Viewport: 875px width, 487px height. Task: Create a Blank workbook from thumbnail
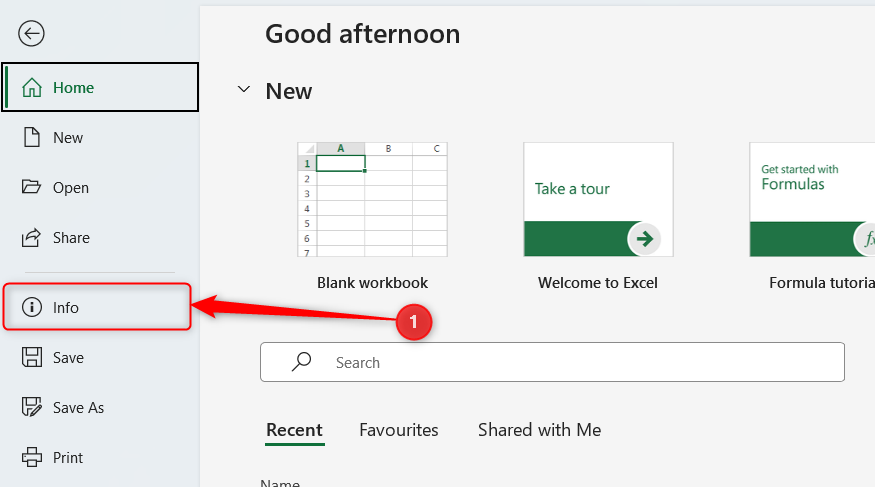click(372, 200)
